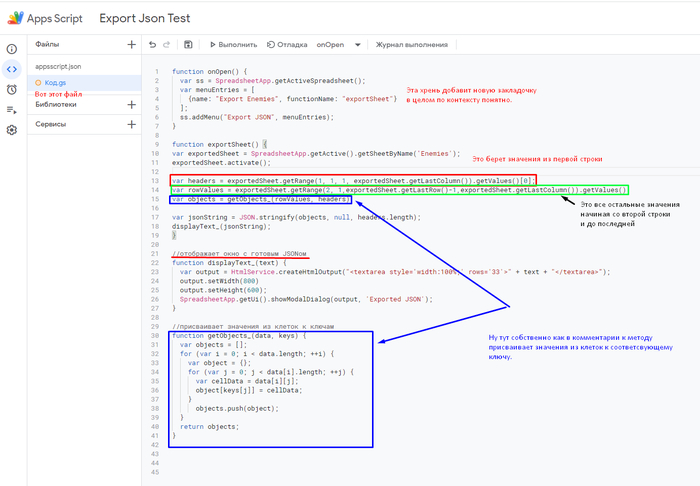This screenshot has height=486, width=700.
Task: Open the Executions list icon in sidebar
Action: [11, 109]
